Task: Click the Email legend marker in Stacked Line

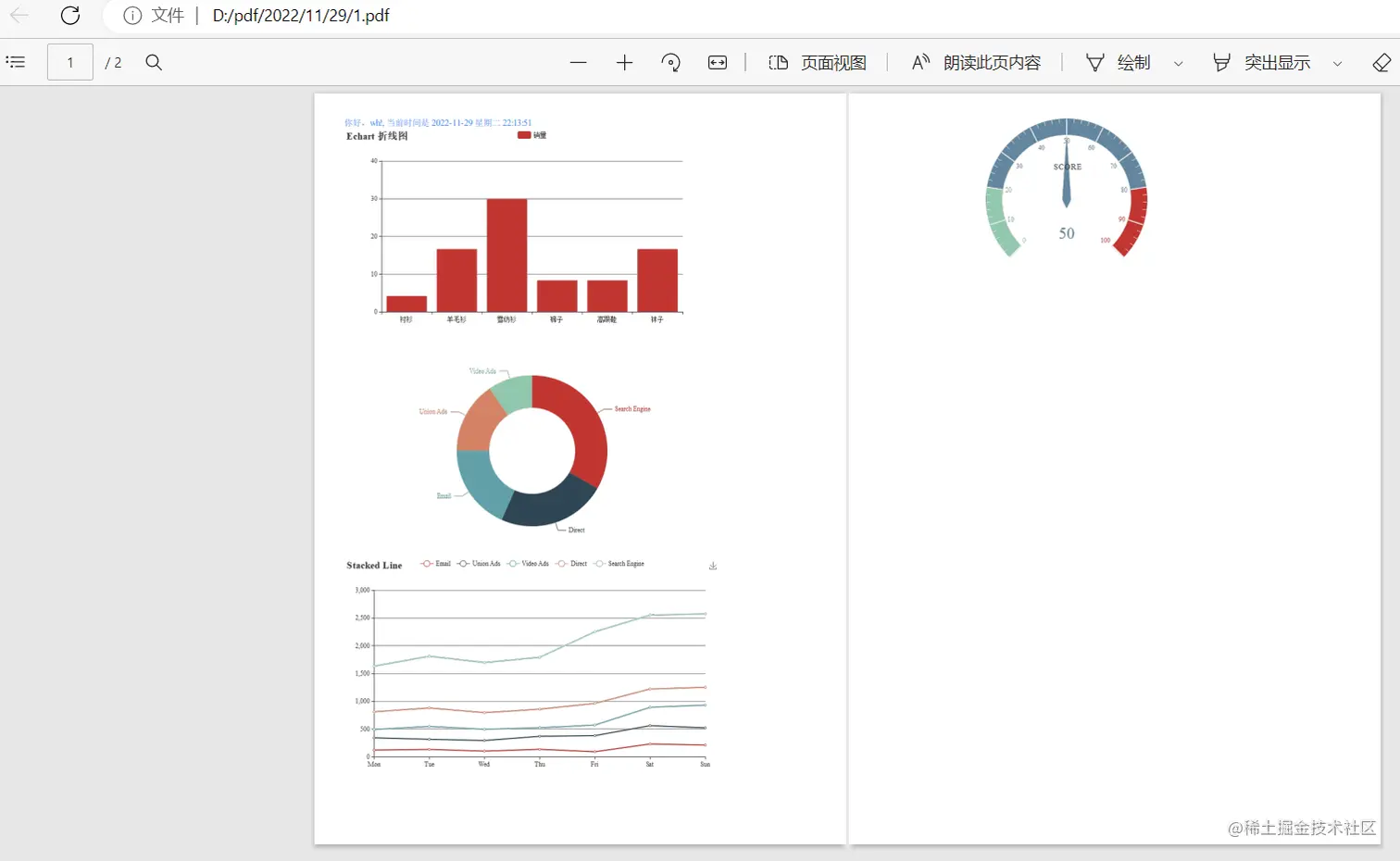Action: coord(427,564)
